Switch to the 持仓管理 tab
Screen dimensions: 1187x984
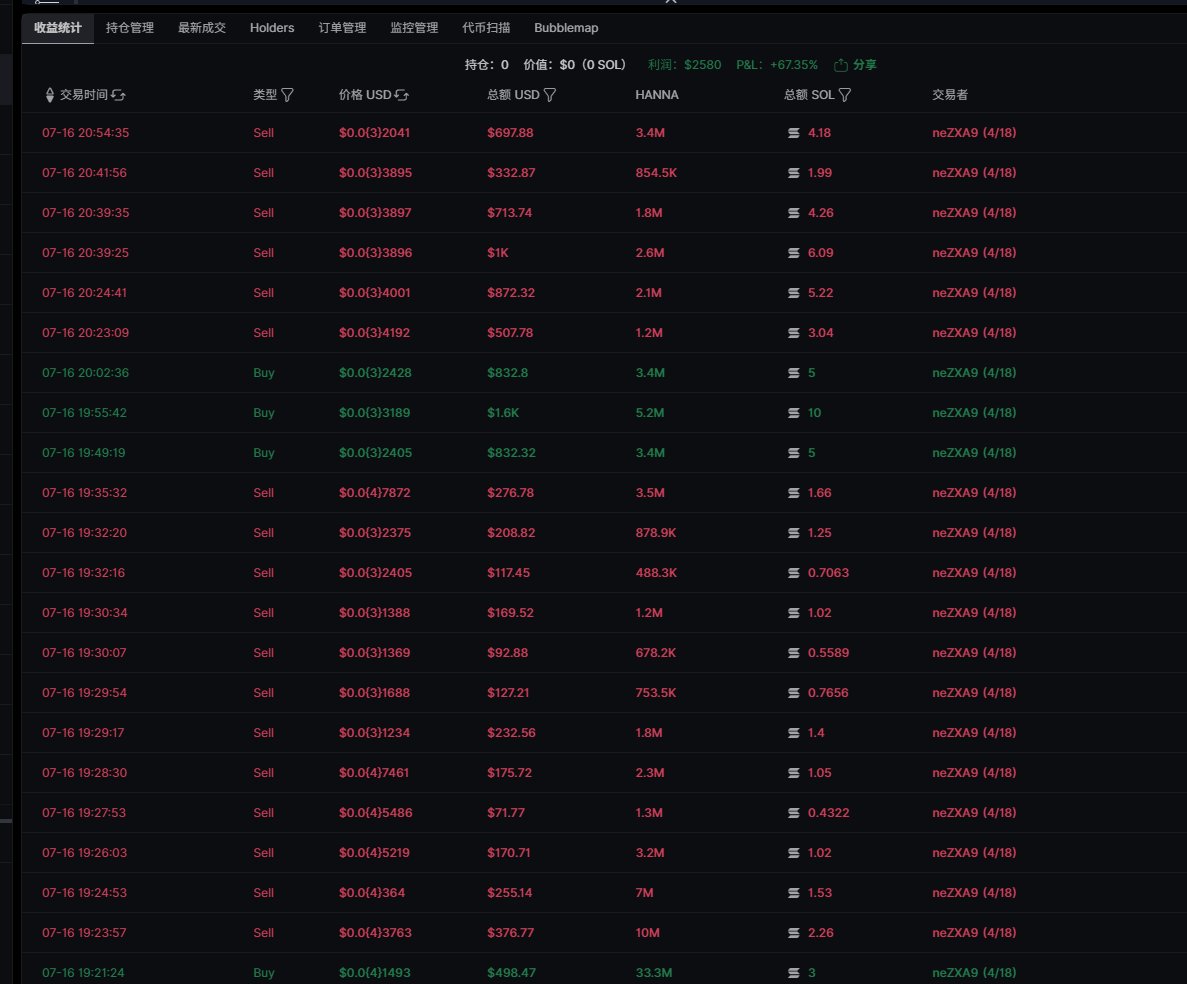[129, 28]
